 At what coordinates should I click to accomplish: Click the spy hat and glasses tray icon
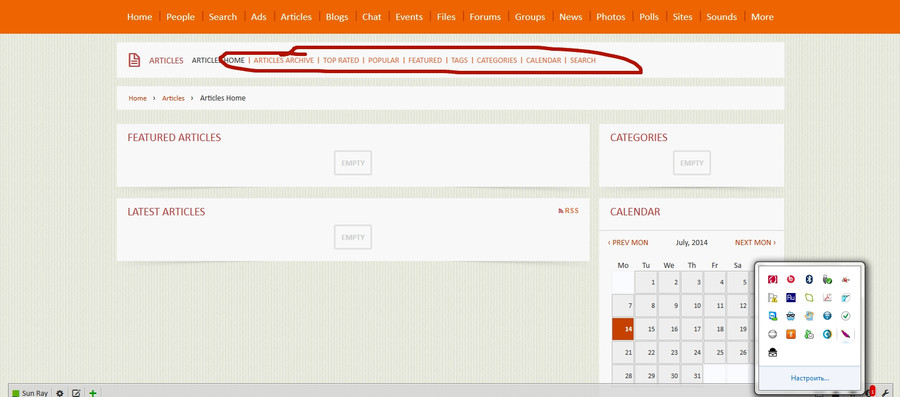tap(773, 352)
